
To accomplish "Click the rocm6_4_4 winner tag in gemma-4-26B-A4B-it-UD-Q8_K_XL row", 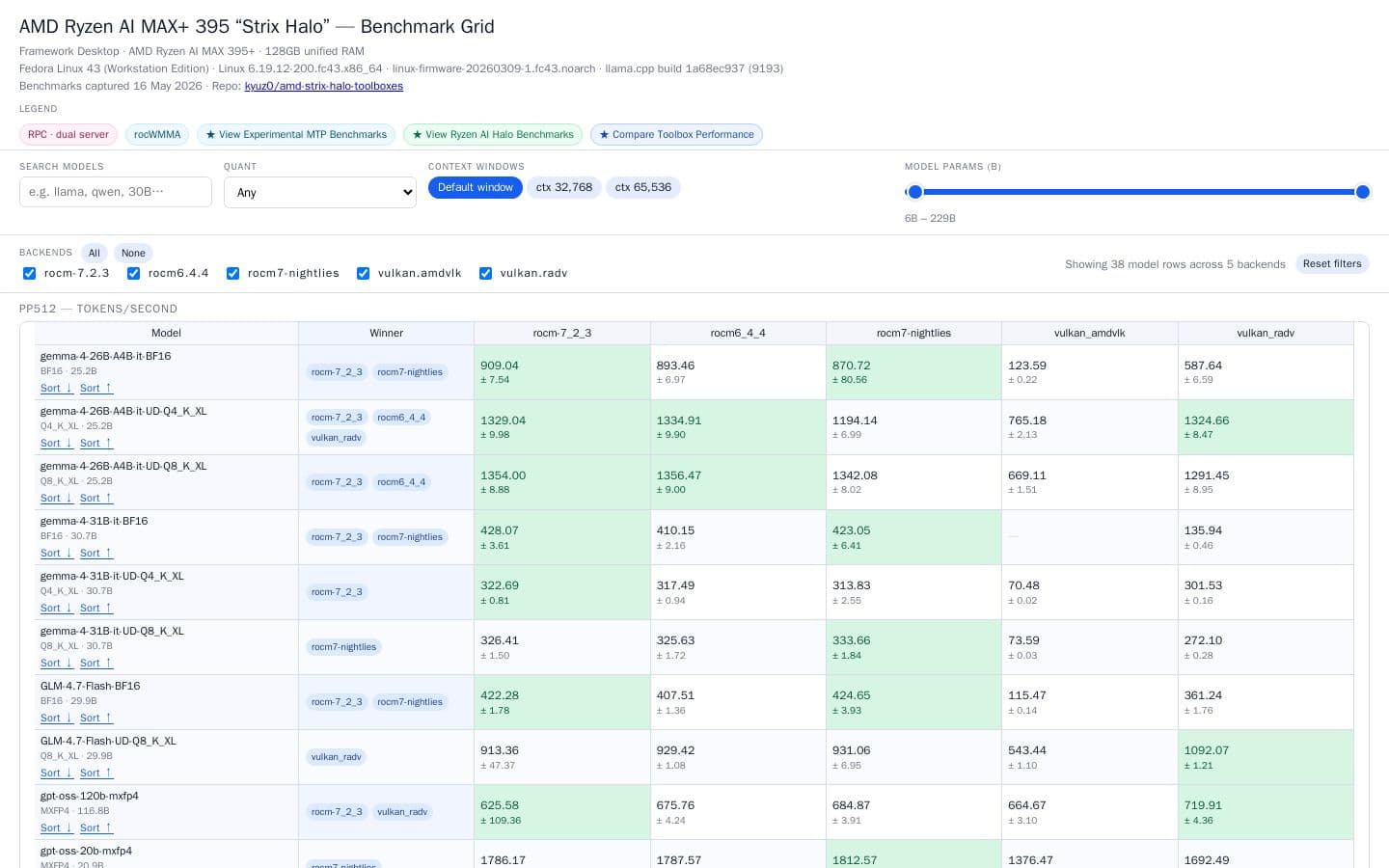I will [x=401, y=482].
